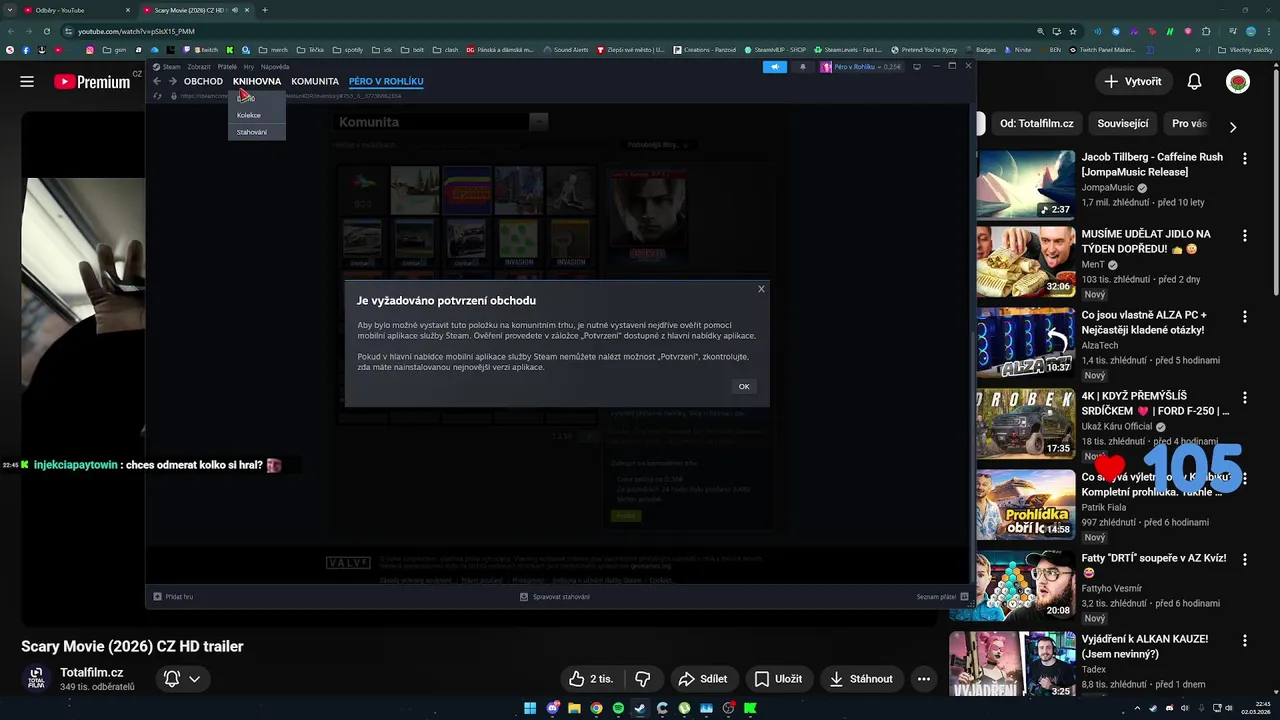Open the subscription notification bell dropdown
This screenshot has height=720, width=1280.
[182, 679]
